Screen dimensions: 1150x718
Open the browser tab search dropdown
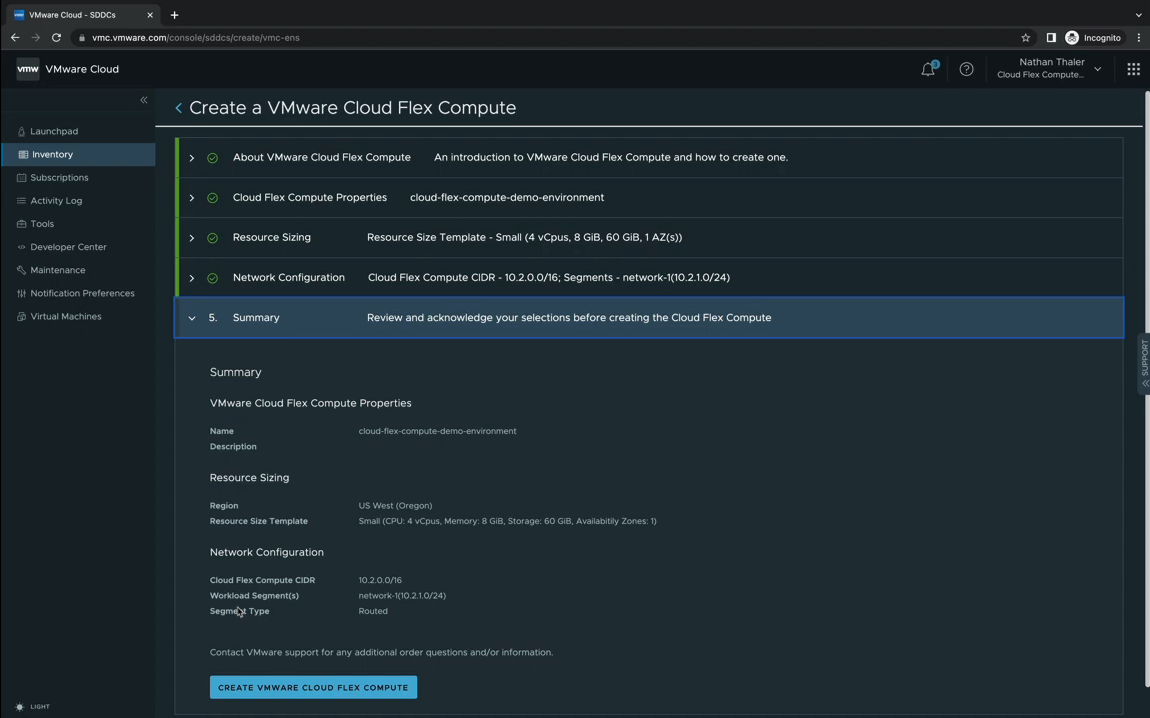point(1138,15)
